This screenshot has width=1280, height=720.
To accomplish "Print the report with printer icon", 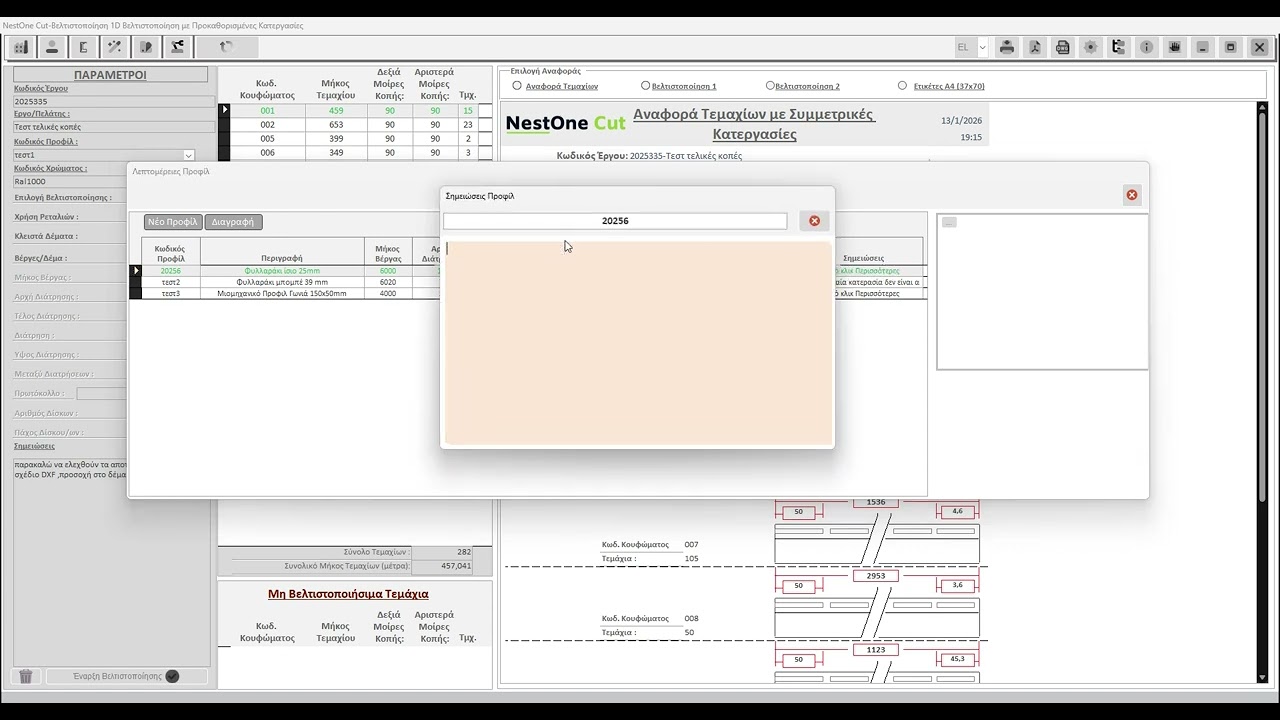I will [1007, 47].
